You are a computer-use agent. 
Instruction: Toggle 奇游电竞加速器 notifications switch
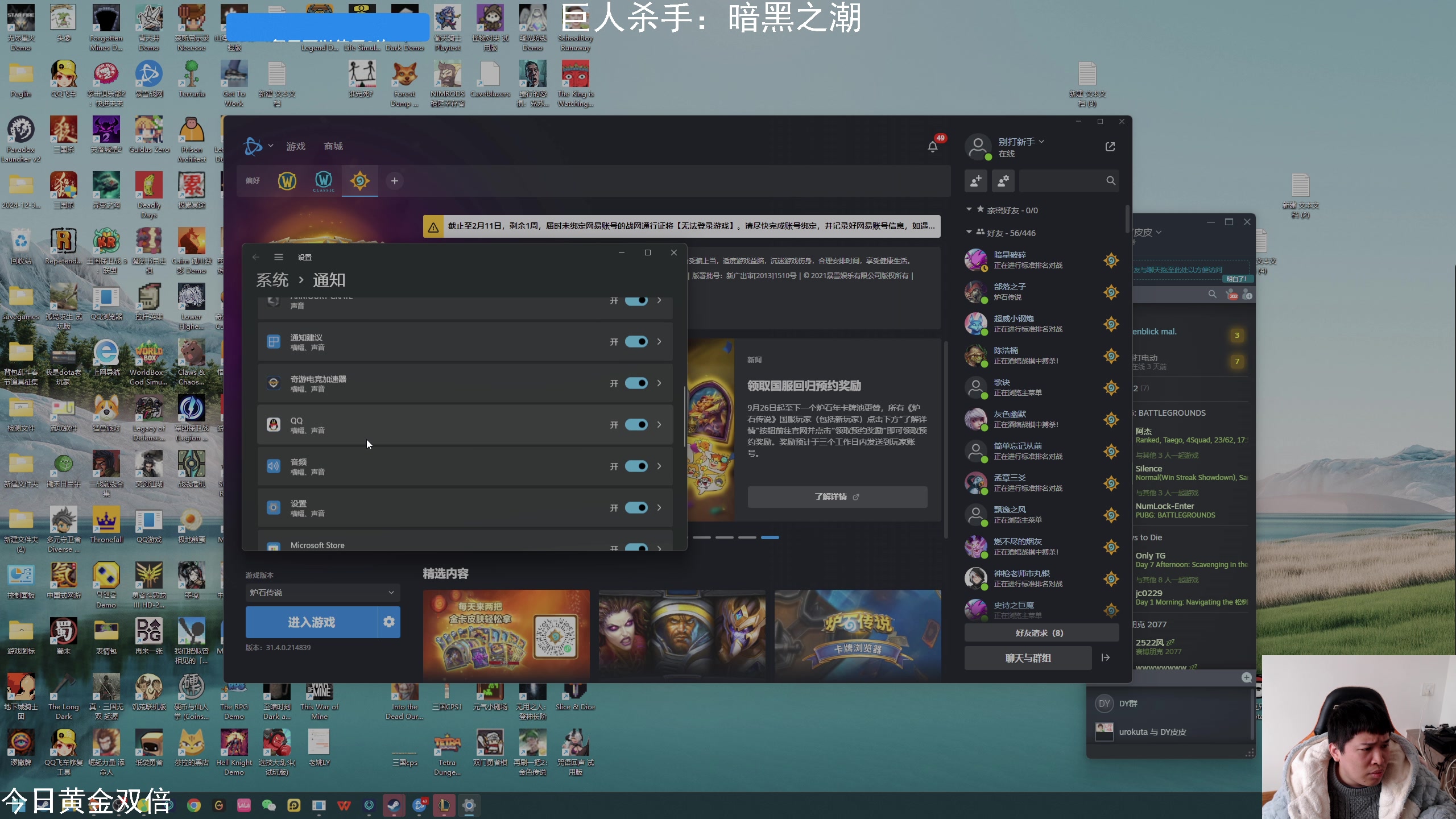pyautogui.click(x=636, y=383)
